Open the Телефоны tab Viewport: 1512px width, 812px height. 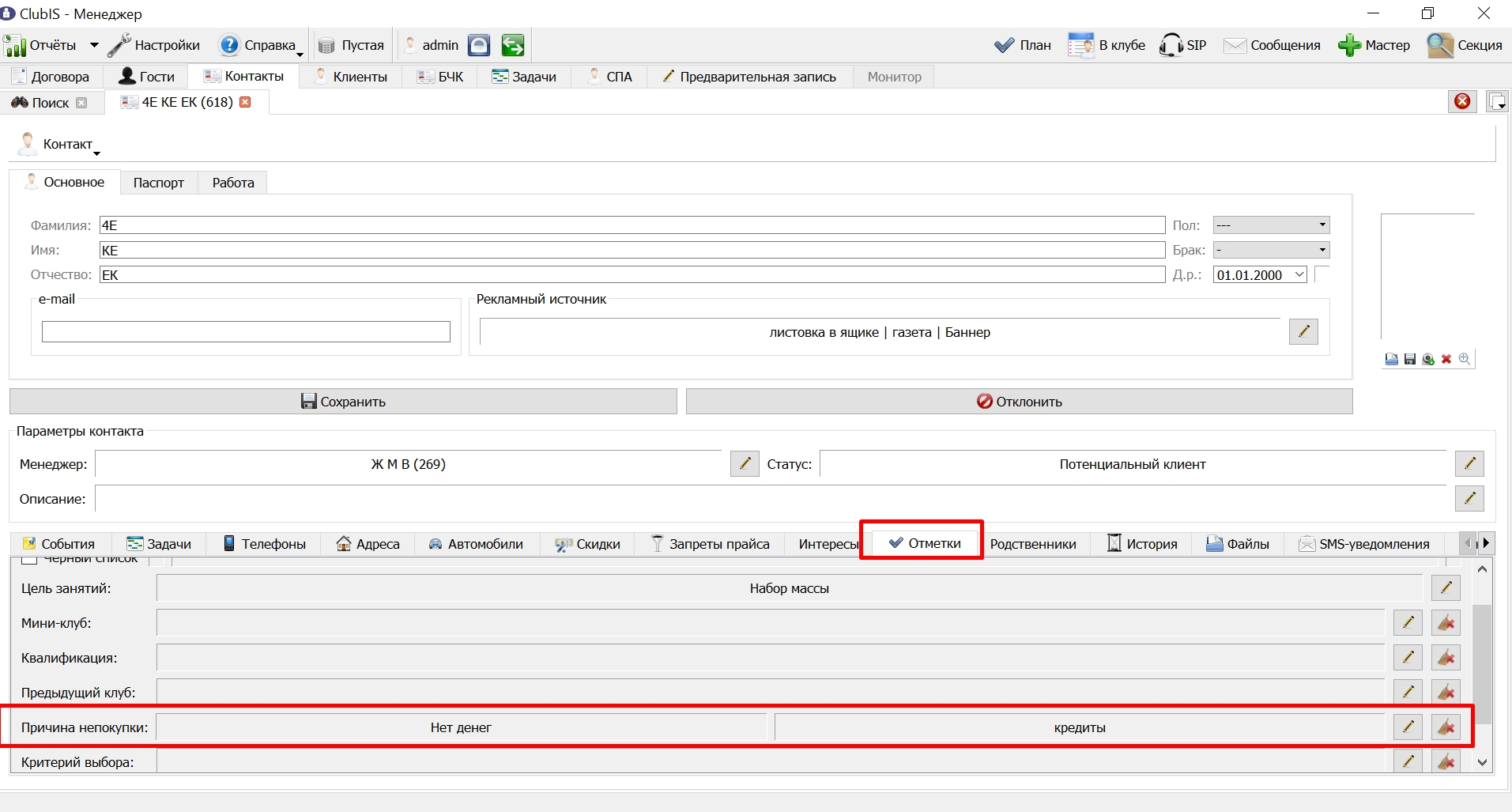click(x=265, y=543)
